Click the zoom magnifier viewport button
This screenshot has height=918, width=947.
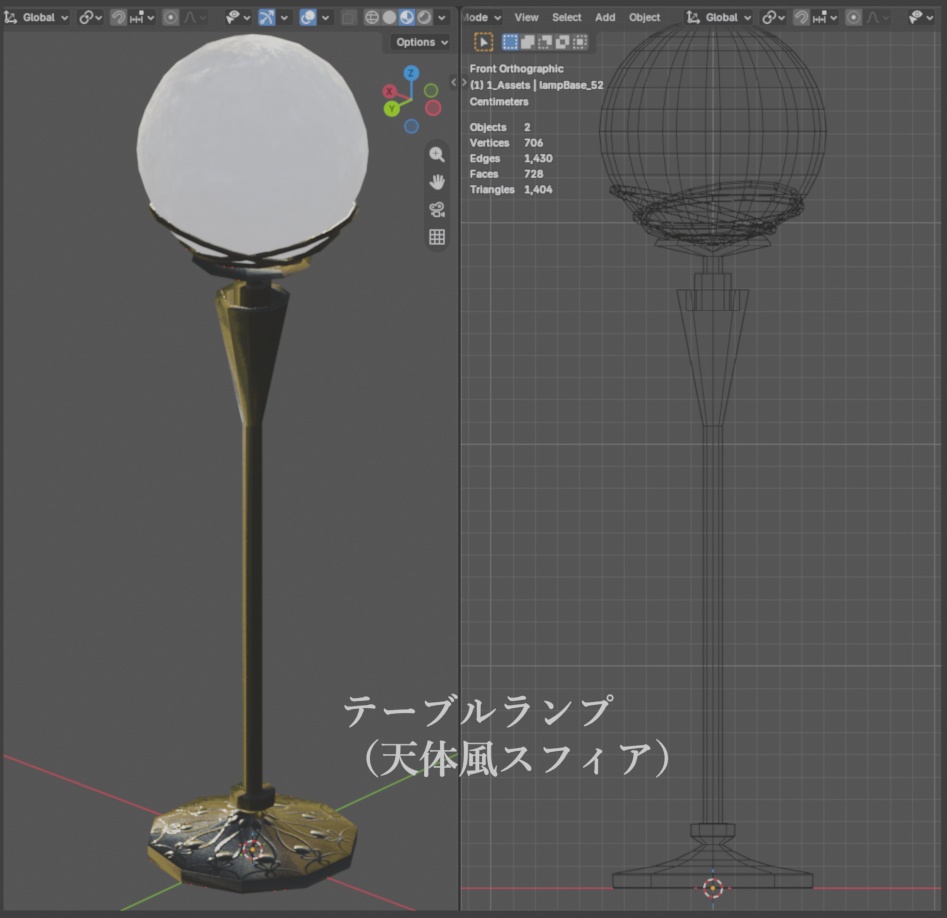point(437,154)
